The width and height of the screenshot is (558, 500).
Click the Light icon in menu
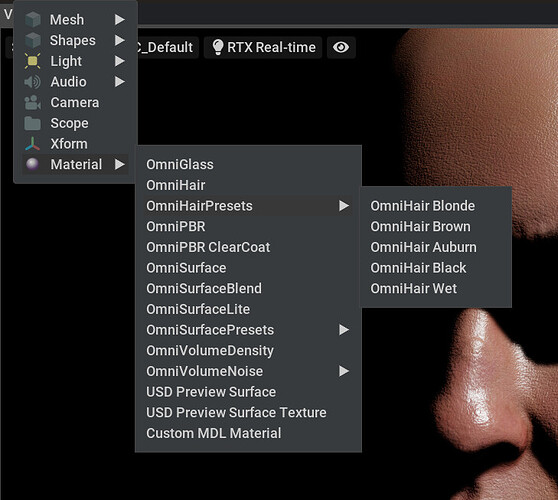tap(32, 61)
